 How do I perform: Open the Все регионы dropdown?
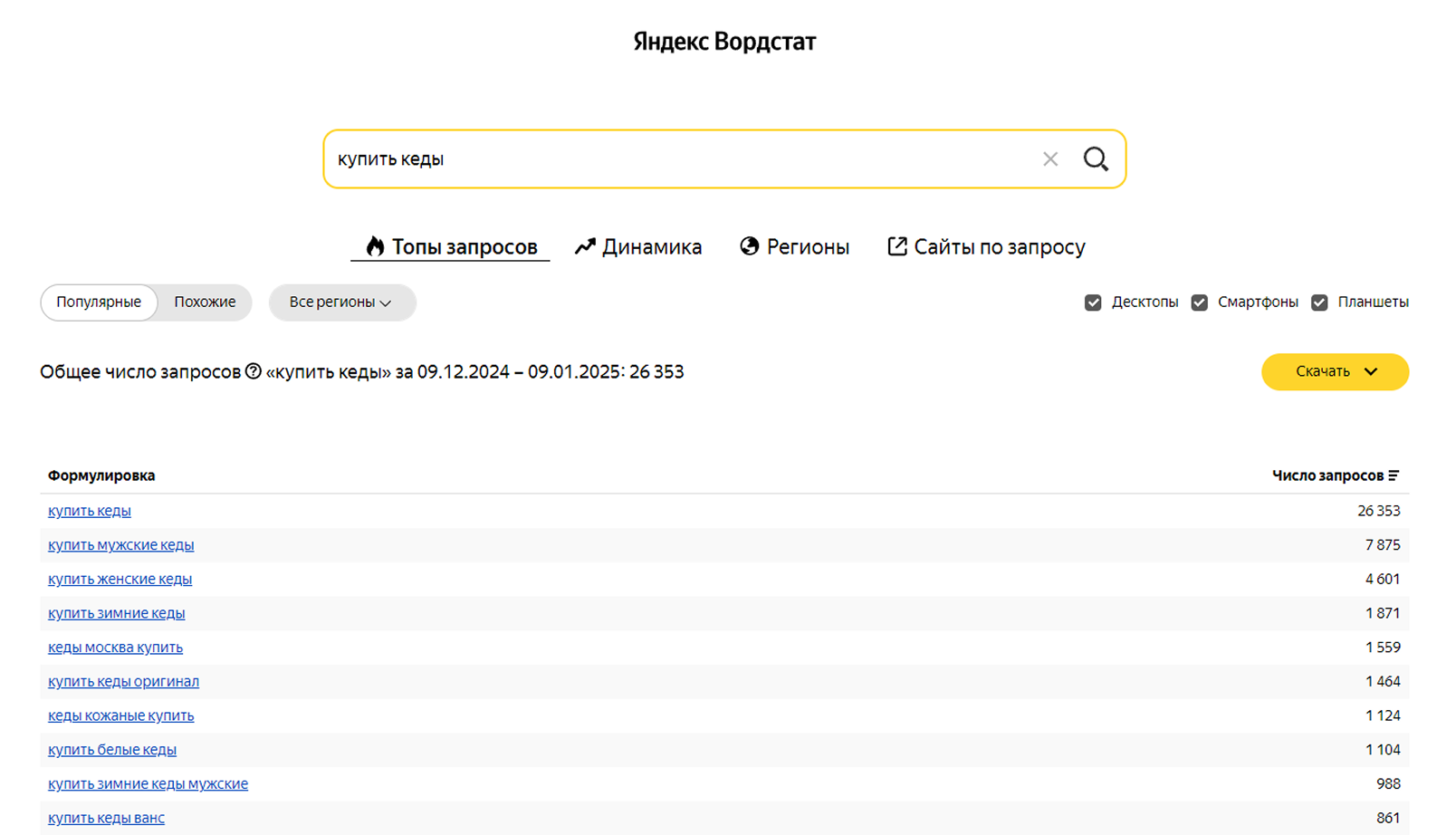click(x=342, y=302)
